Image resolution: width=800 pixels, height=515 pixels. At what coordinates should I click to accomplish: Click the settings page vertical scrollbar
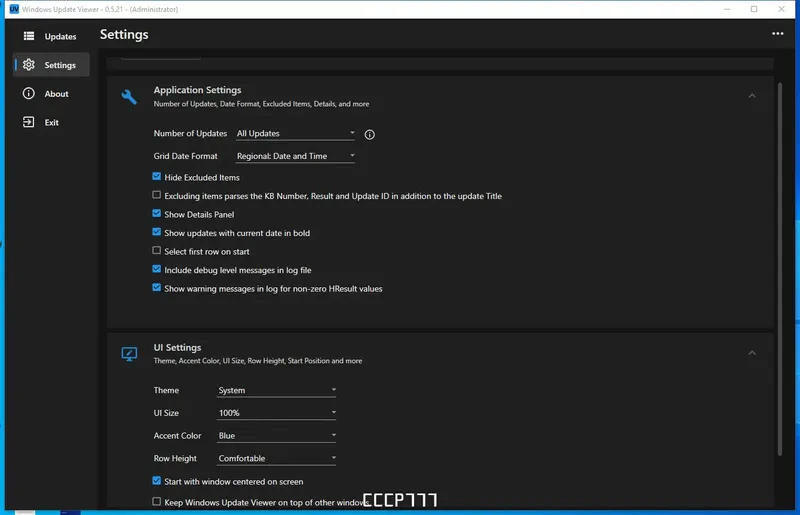click(x=780, y=269)
